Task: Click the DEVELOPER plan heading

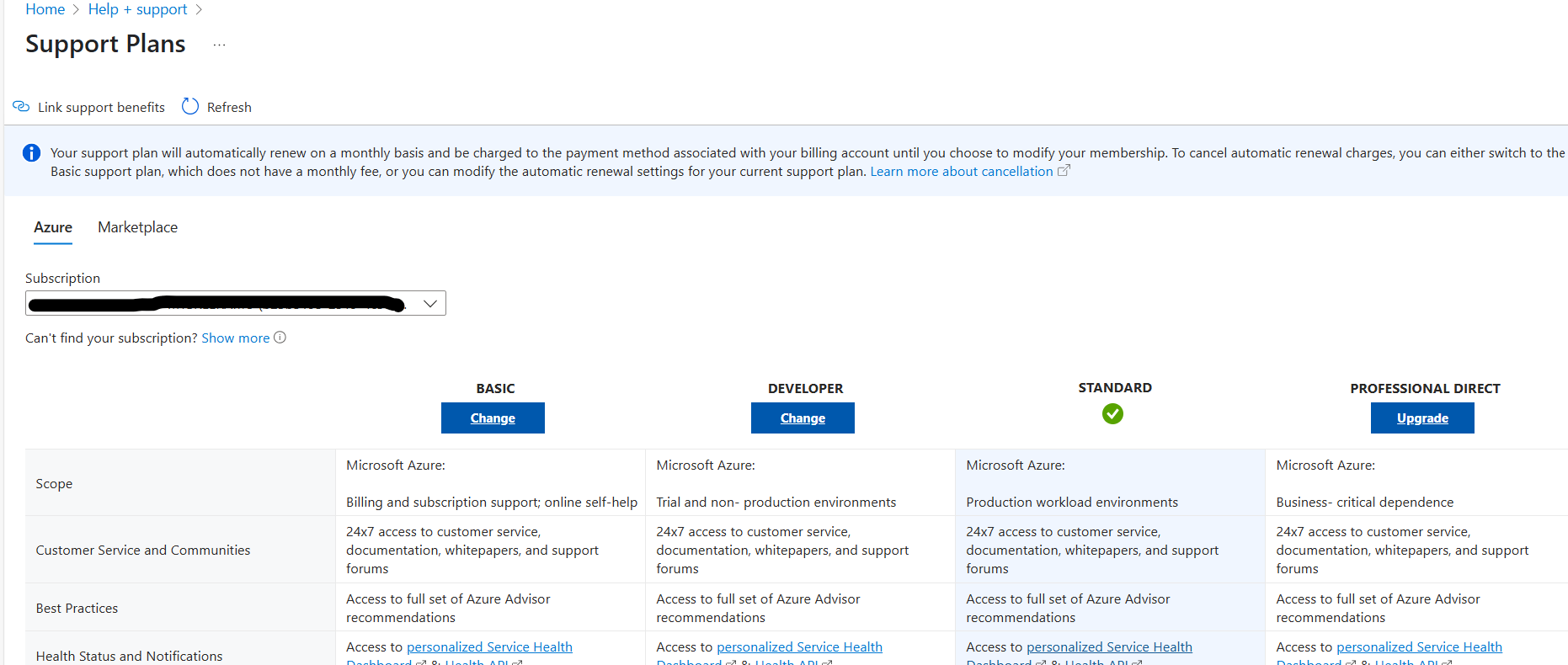Action: coord(805,388)
